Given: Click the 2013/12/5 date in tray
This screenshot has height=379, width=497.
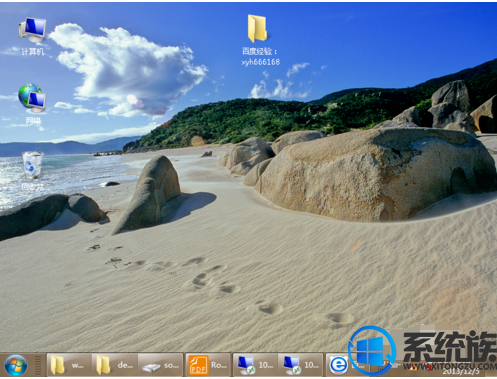Looking at the screenshot, I should point(461,371).
